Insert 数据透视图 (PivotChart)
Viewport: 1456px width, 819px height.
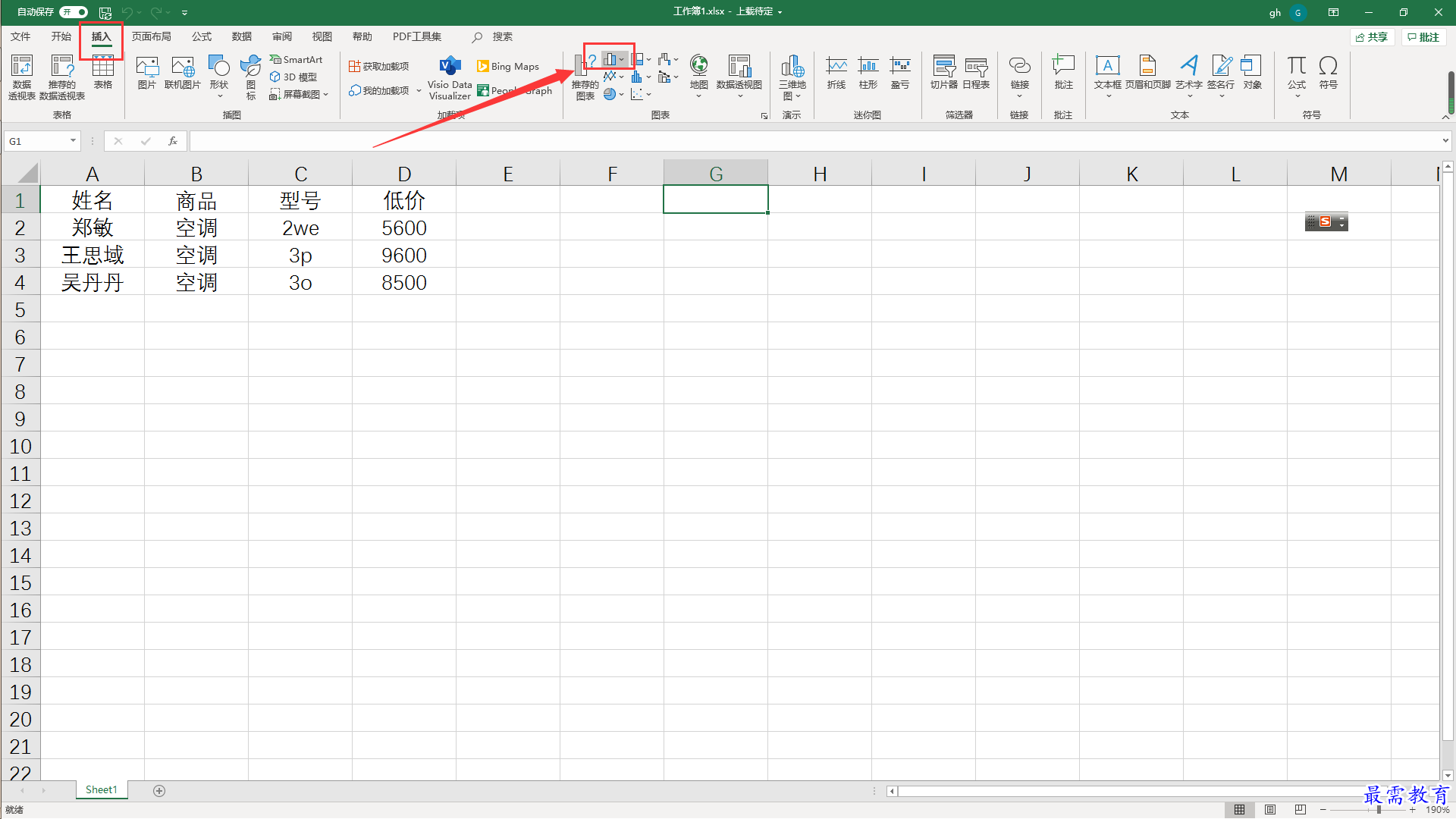pos(739,77)
